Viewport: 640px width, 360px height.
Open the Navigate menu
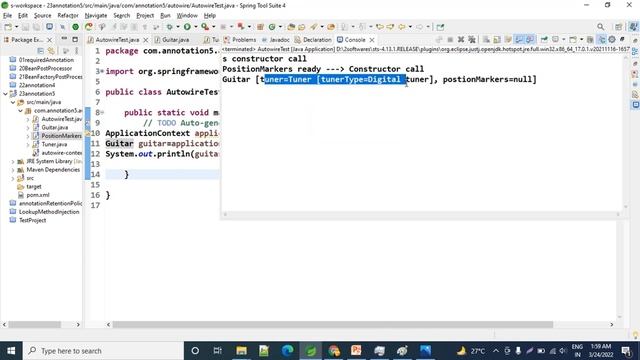tap(96, 16)
